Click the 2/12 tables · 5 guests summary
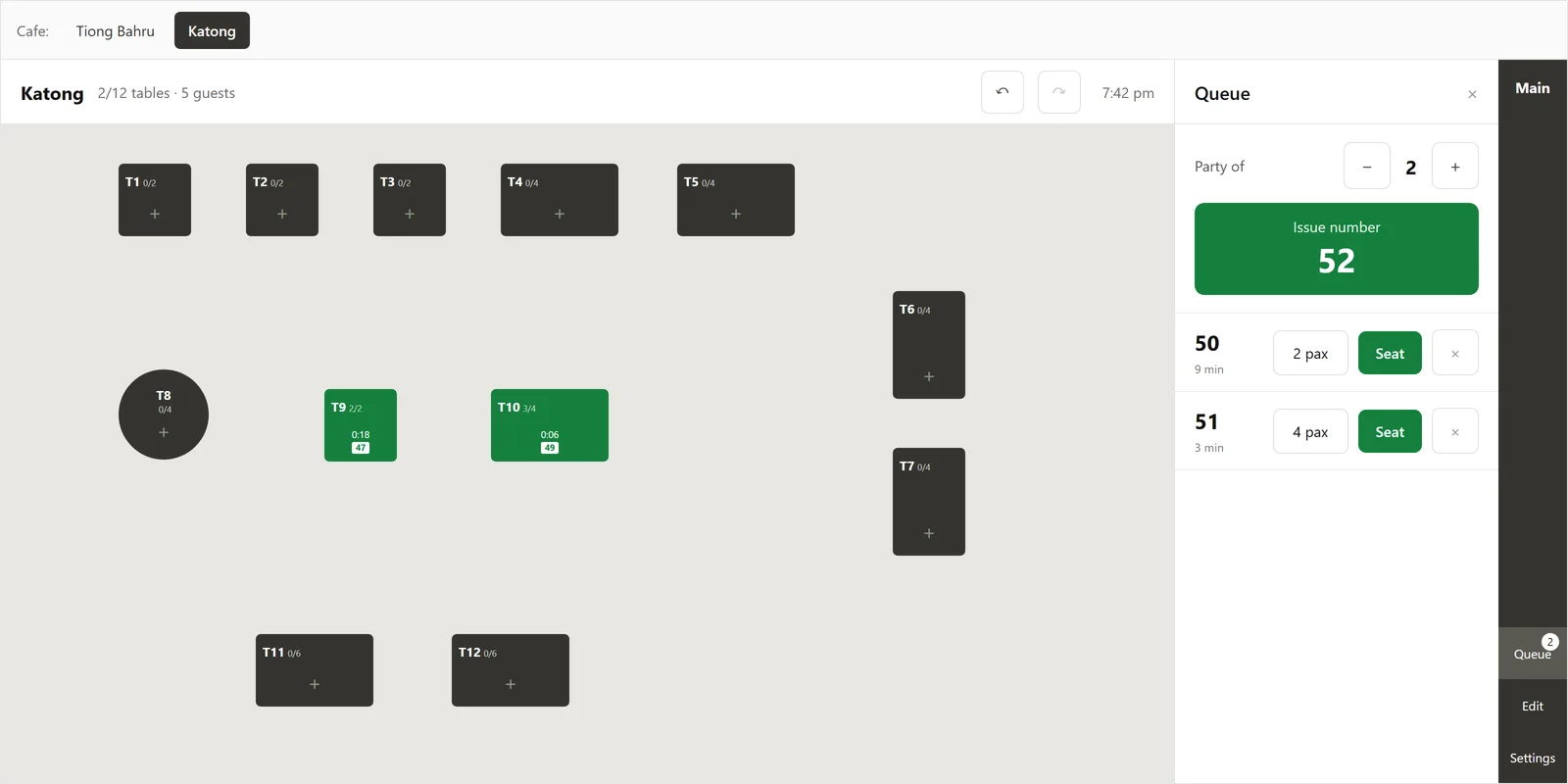Image resolution: width=1568 pixels, height=784 pixels. pyautogui.click(x=167, y=93)
